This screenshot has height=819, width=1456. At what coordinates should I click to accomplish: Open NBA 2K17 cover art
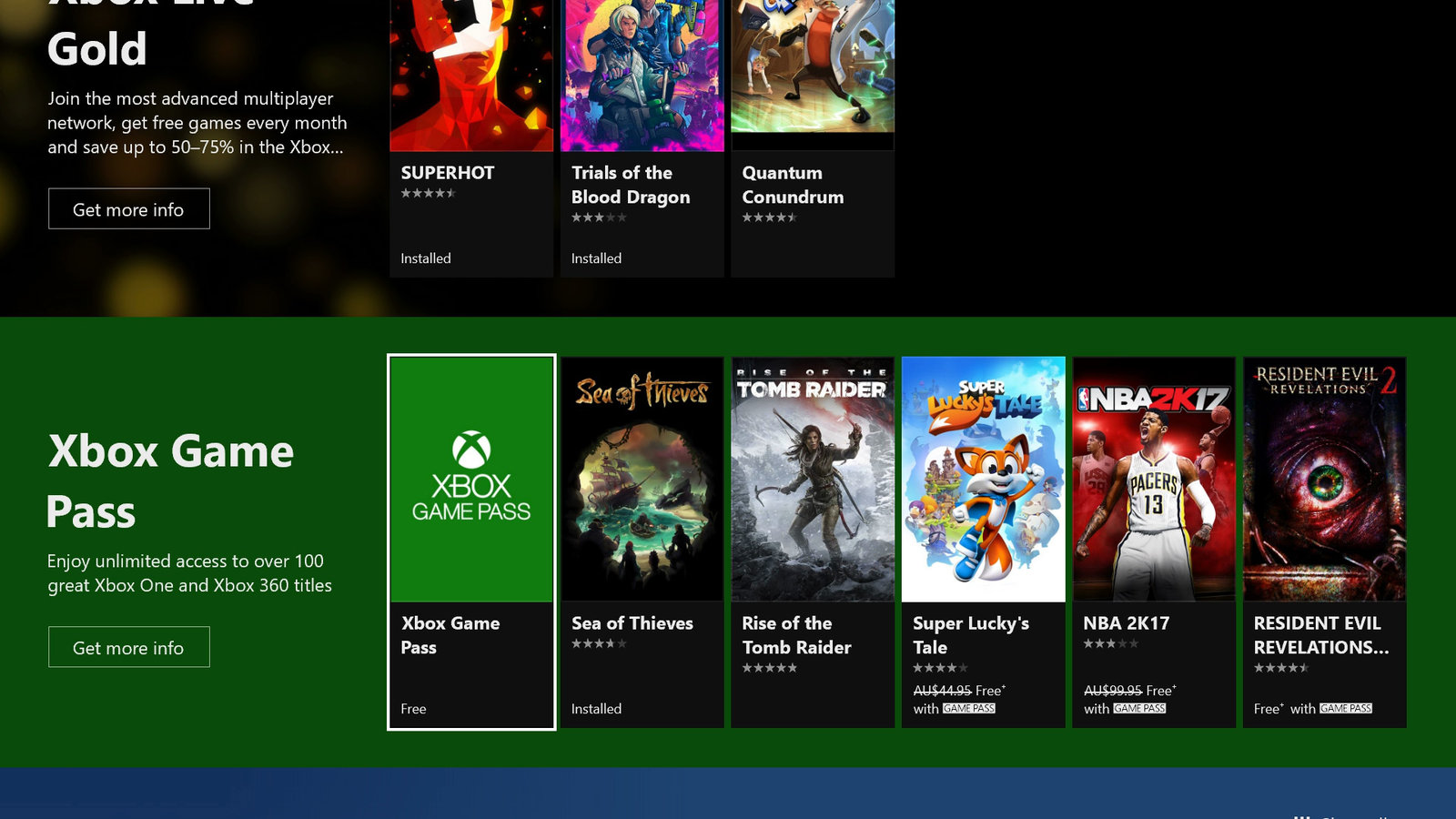click(x=1154, y=480)
